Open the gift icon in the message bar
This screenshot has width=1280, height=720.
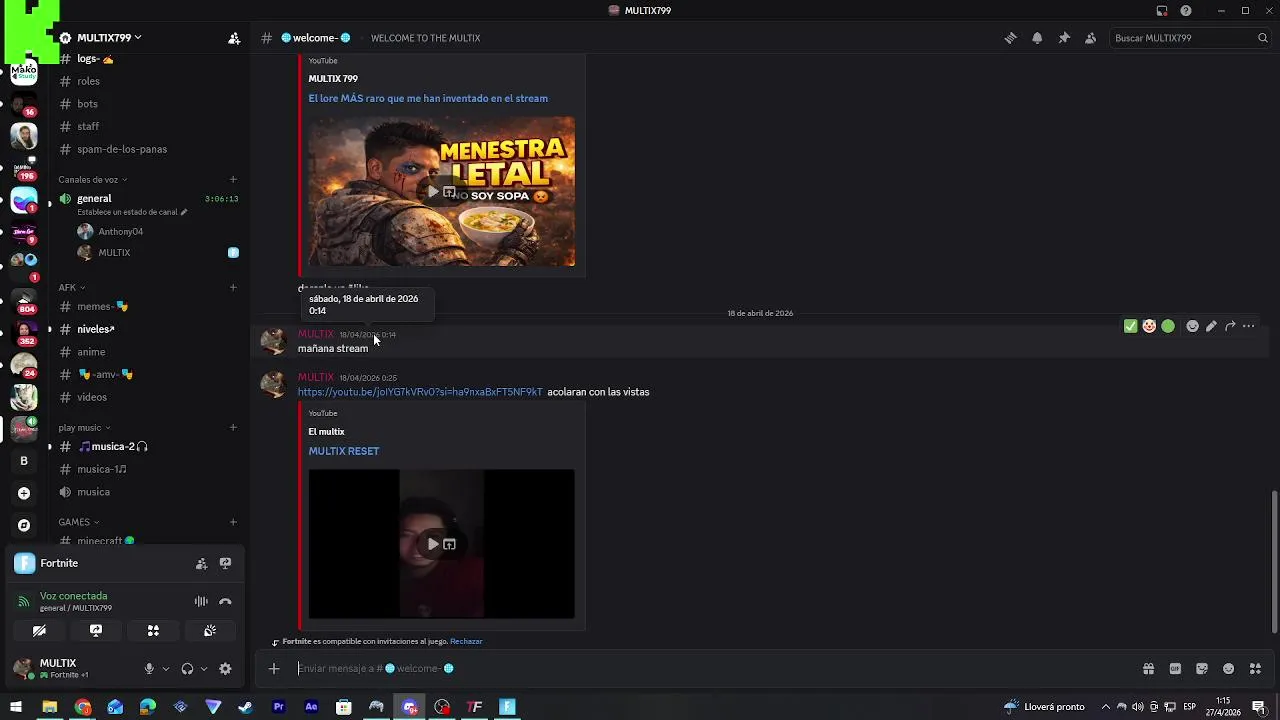pos(1148,669)
